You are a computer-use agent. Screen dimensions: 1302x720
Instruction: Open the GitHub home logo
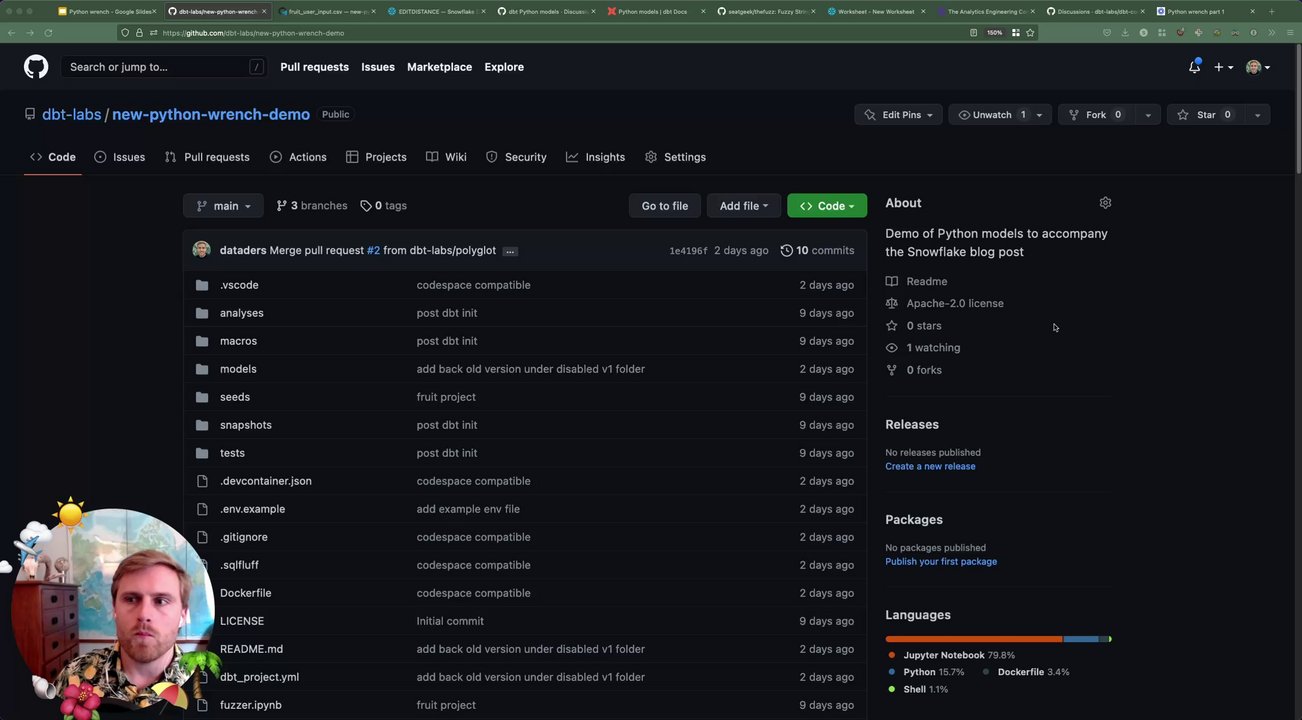(36, 67)
